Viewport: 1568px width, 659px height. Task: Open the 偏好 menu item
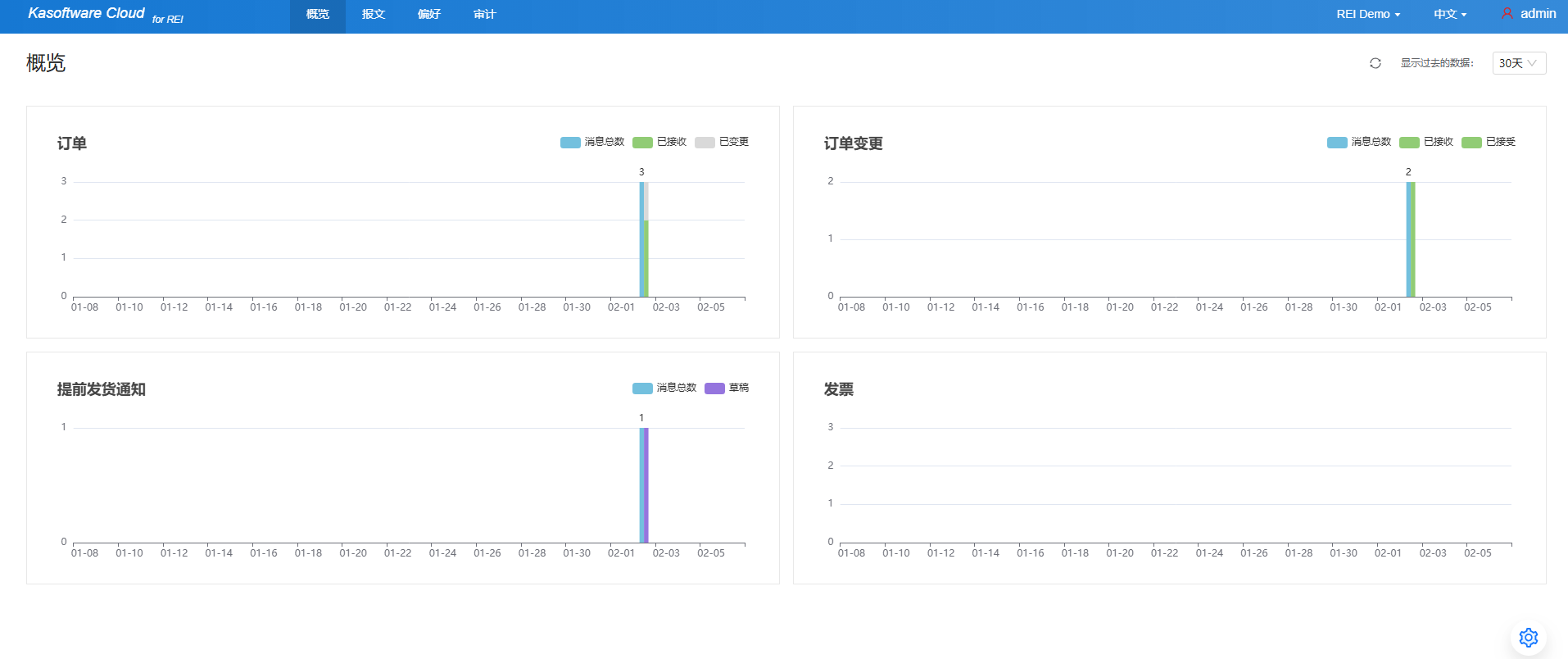(429, 14)
